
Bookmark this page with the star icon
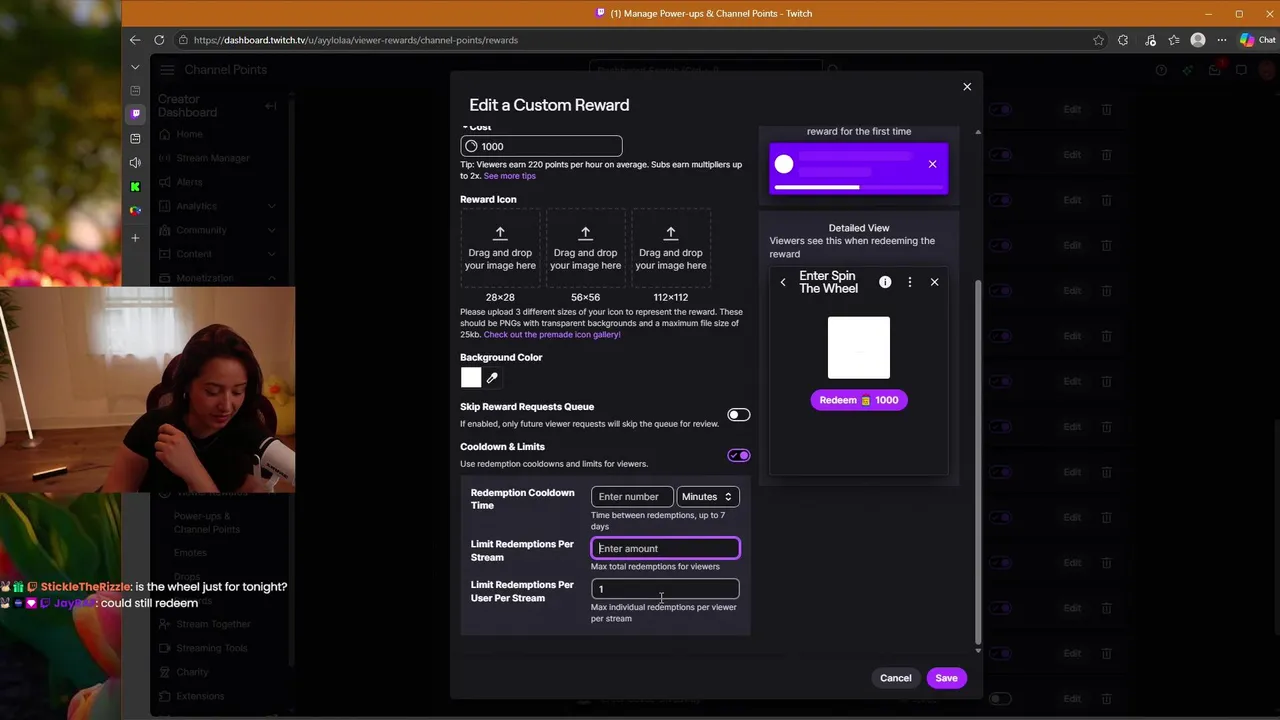pos(1099,40)
